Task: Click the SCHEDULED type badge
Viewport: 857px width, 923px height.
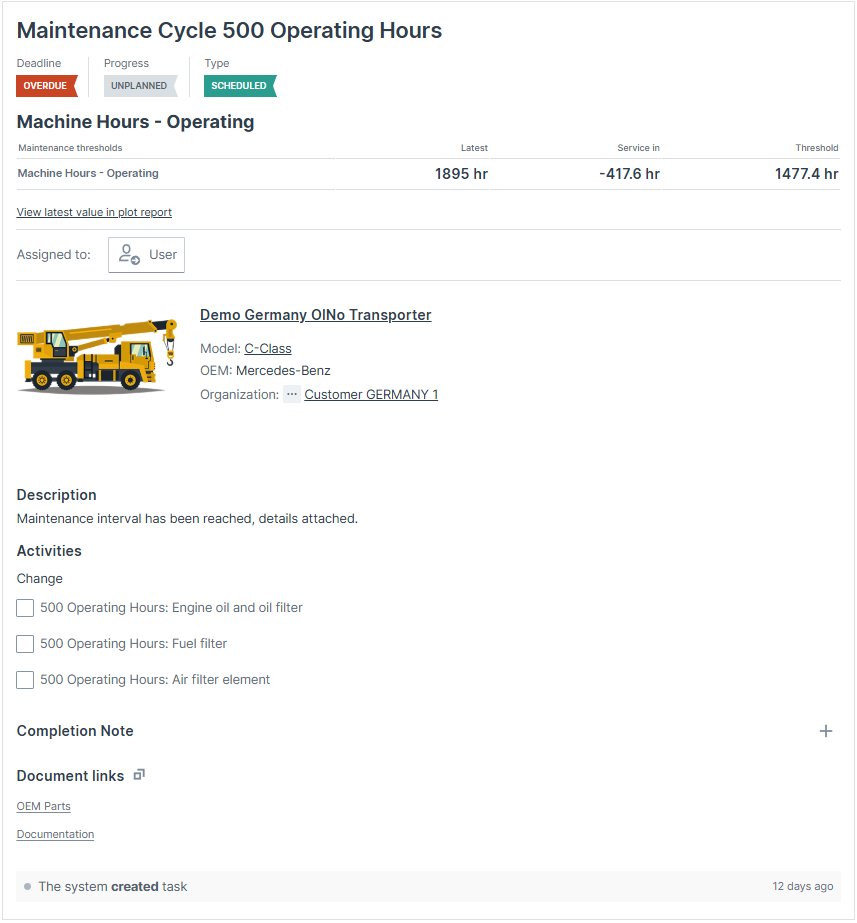Action: pos(240,86)
